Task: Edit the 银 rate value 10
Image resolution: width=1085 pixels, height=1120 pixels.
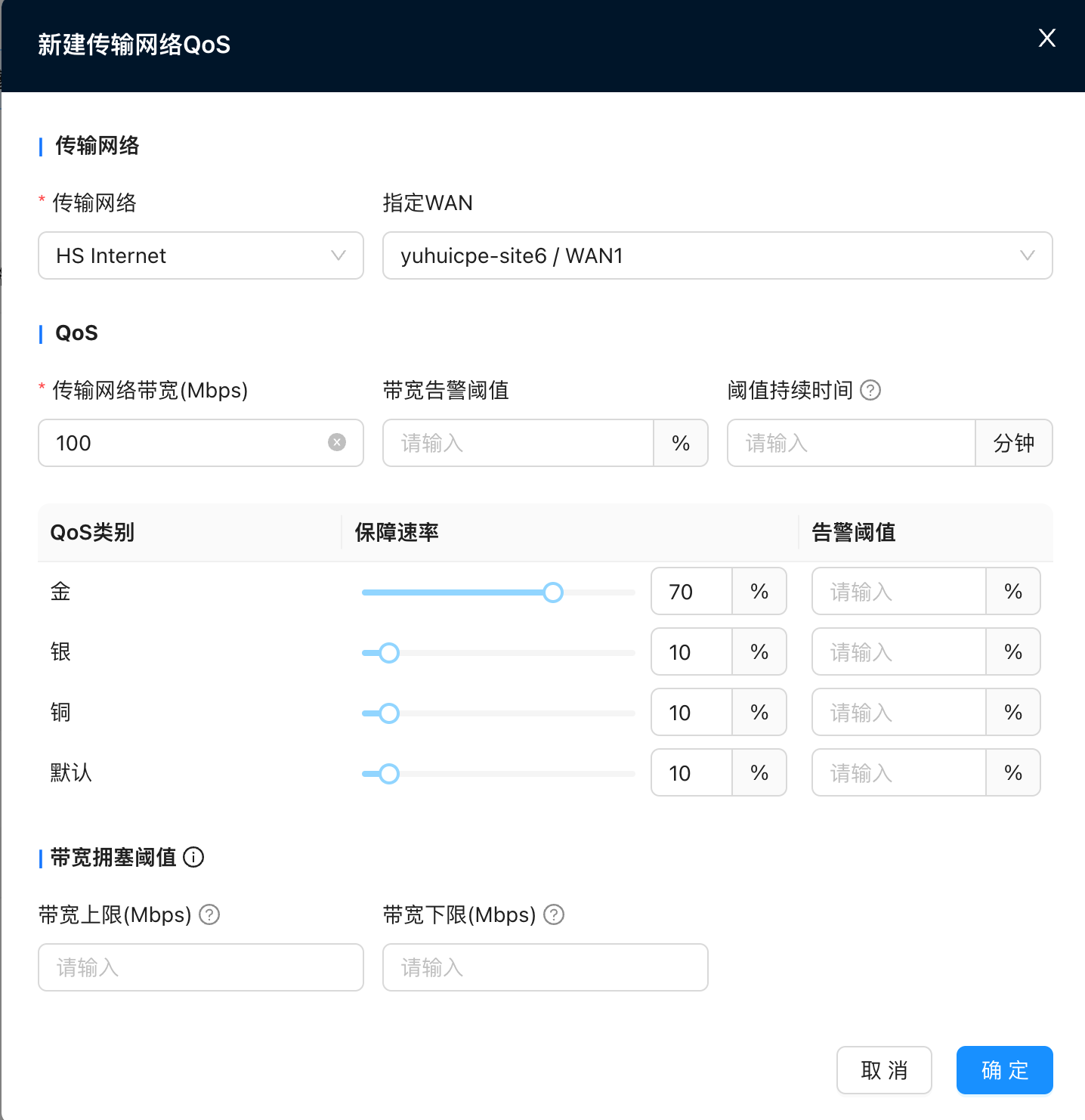Action: coord(691,651)
